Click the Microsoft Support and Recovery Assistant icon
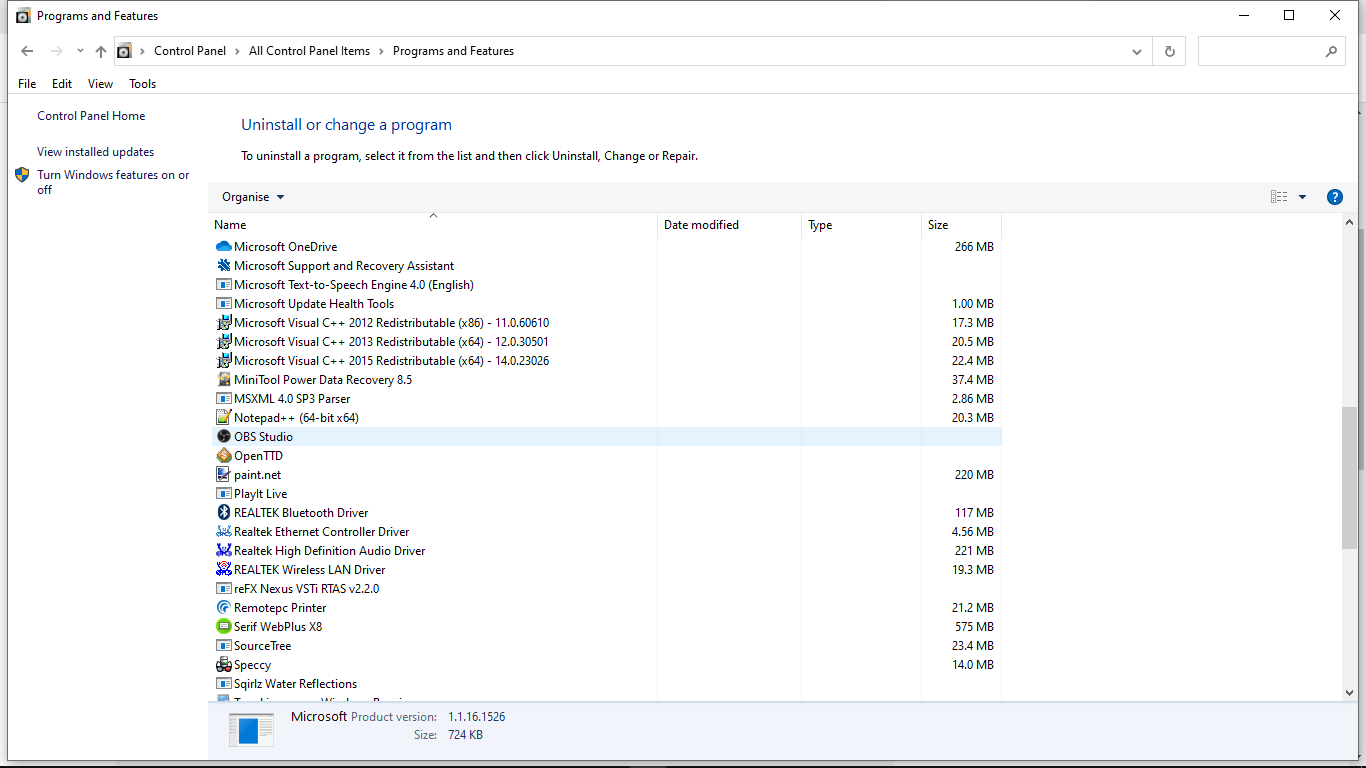This screenshot has height=768, width=1366. pyautogui.click(x=224, y=266)
